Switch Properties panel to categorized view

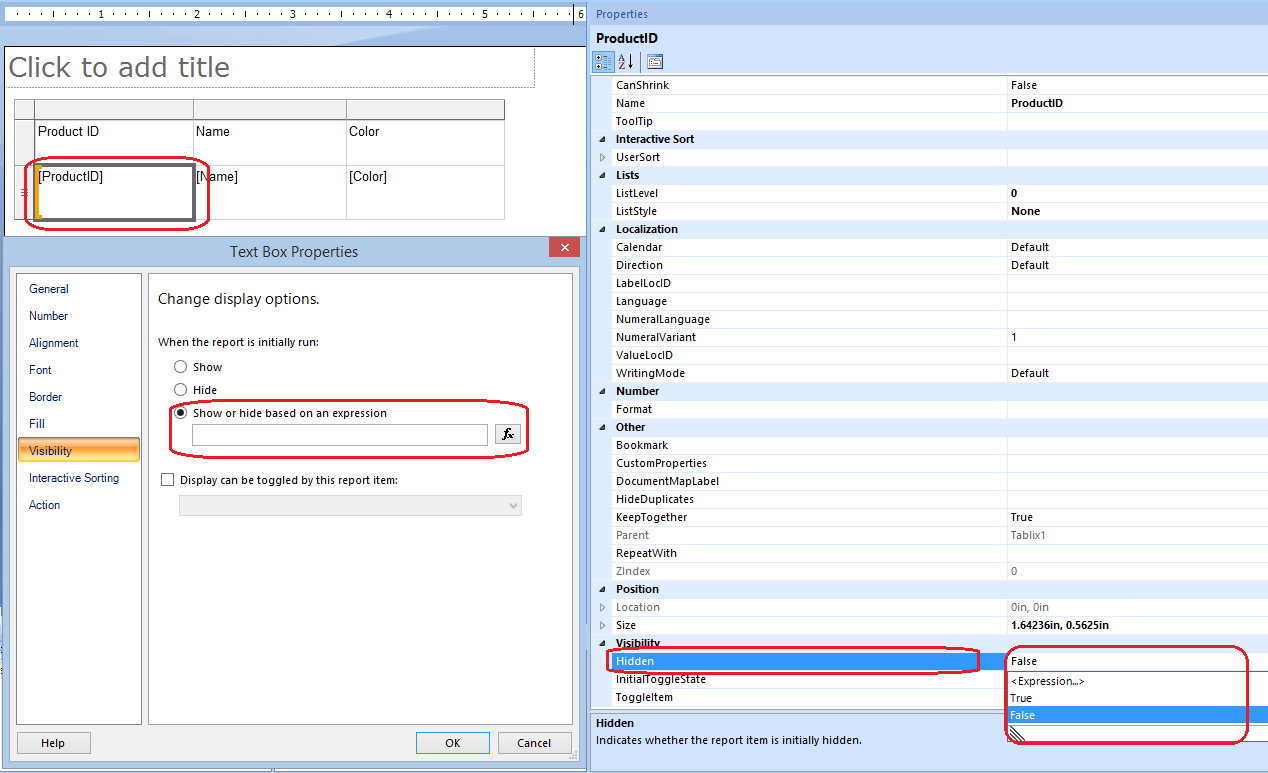(603, 61)
